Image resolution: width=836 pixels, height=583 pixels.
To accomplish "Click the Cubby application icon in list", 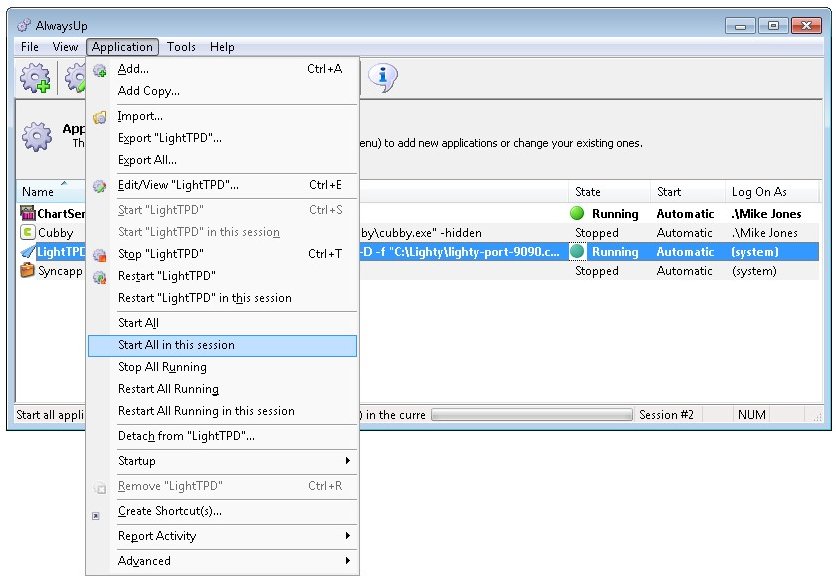I will [x=28, y=233].
